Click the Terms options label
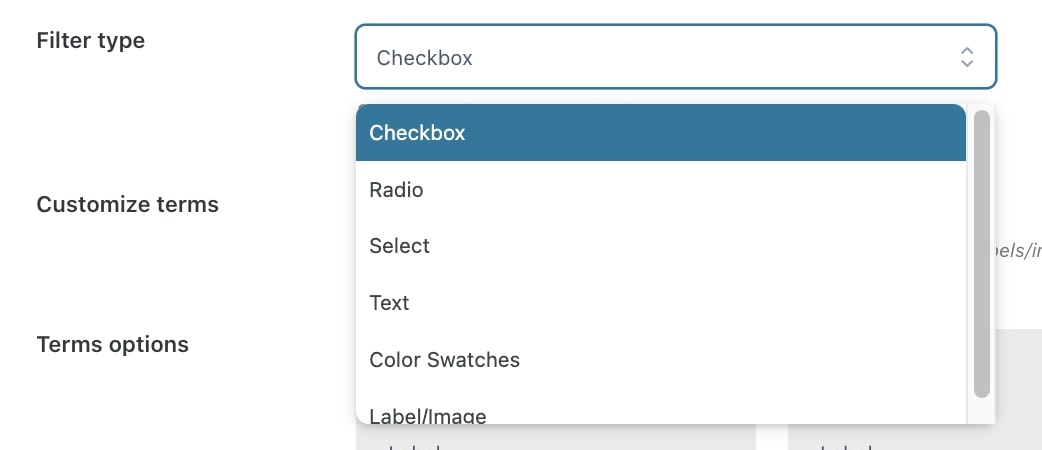The height and width of the screenshot is (450, 1042). pyautogui.click(x=113, y=345)
